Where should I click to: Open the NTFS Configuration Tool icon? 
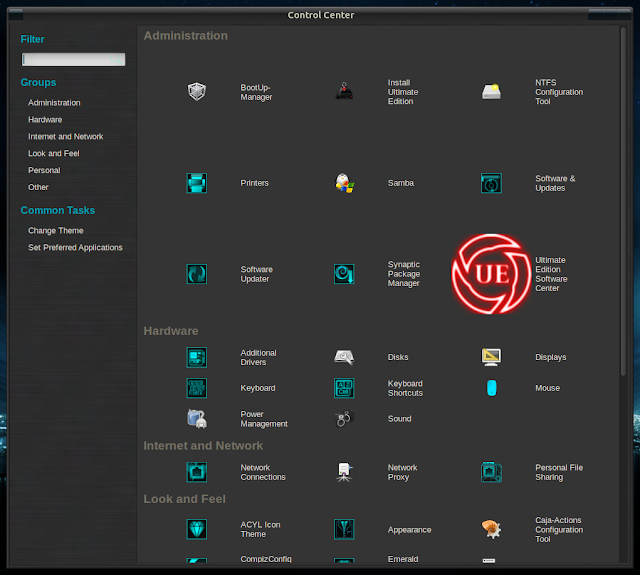click(491, 92)
